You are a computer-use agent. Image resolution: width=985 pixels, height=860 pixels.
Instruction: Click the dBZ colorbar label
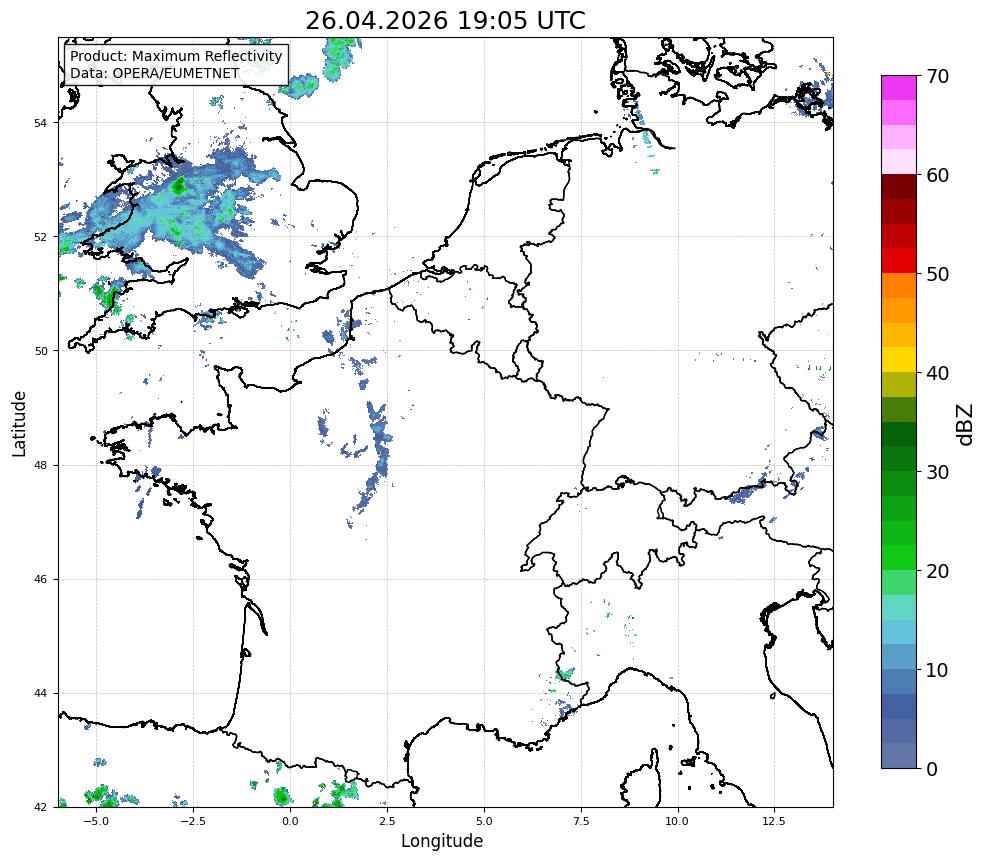(966, 425)
